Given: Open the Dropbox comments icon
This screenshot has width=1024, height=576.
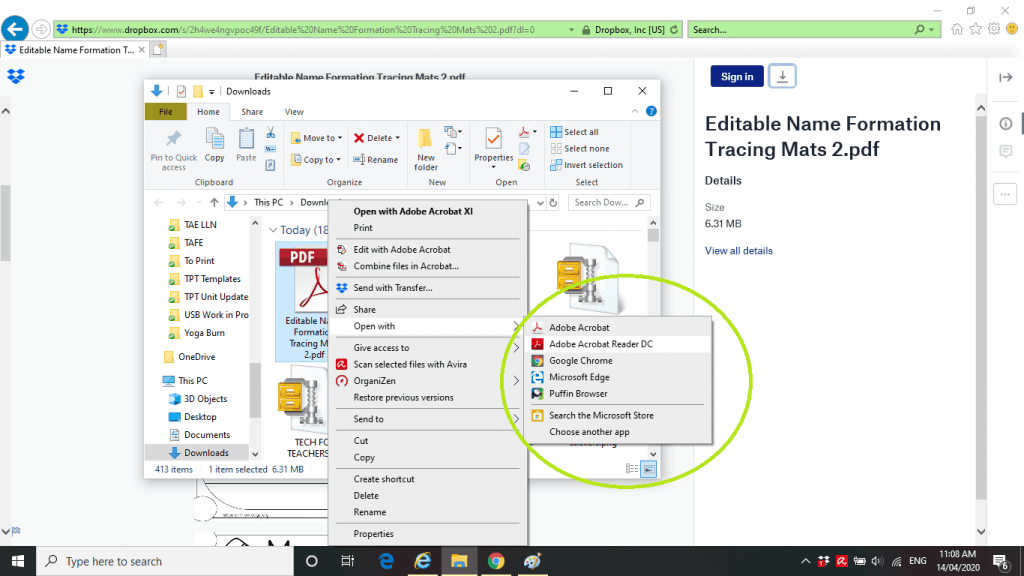Looking at the screenshot, I should point(1006,152).
